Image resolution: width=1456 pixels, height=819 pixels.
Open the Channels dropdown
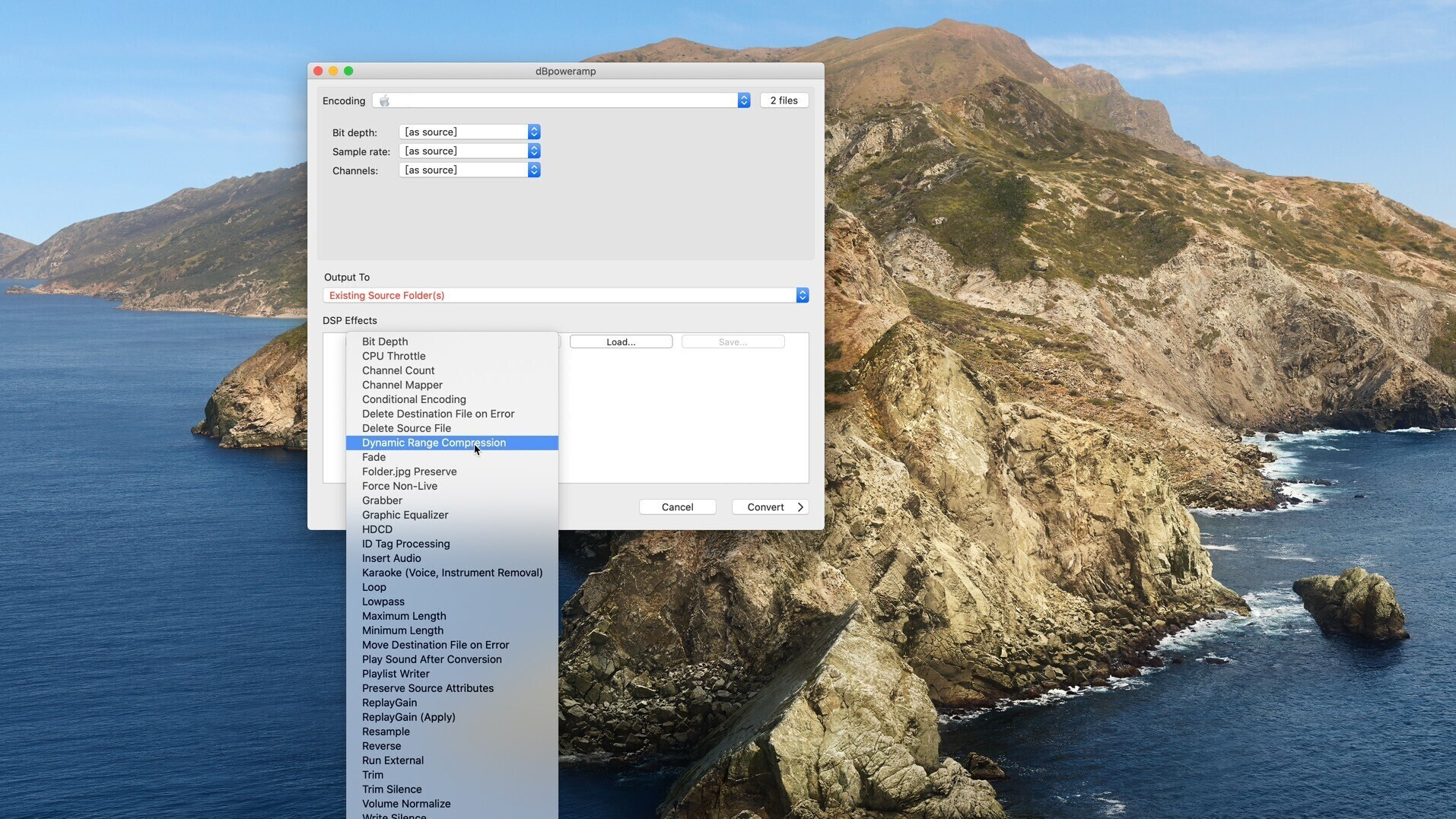469,170
